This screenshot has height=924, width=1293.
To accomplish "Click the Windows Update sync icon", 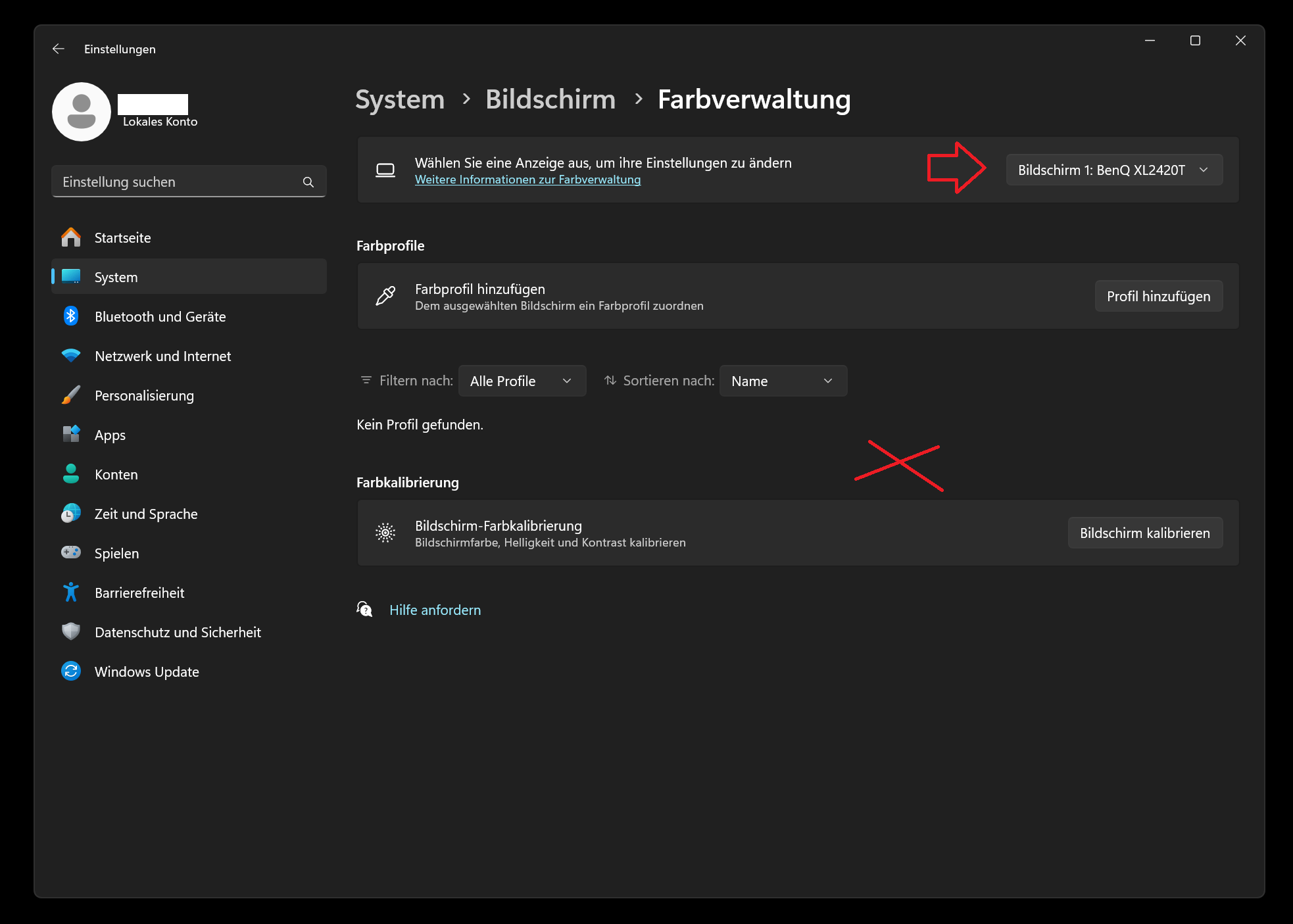I will (71, 671).
